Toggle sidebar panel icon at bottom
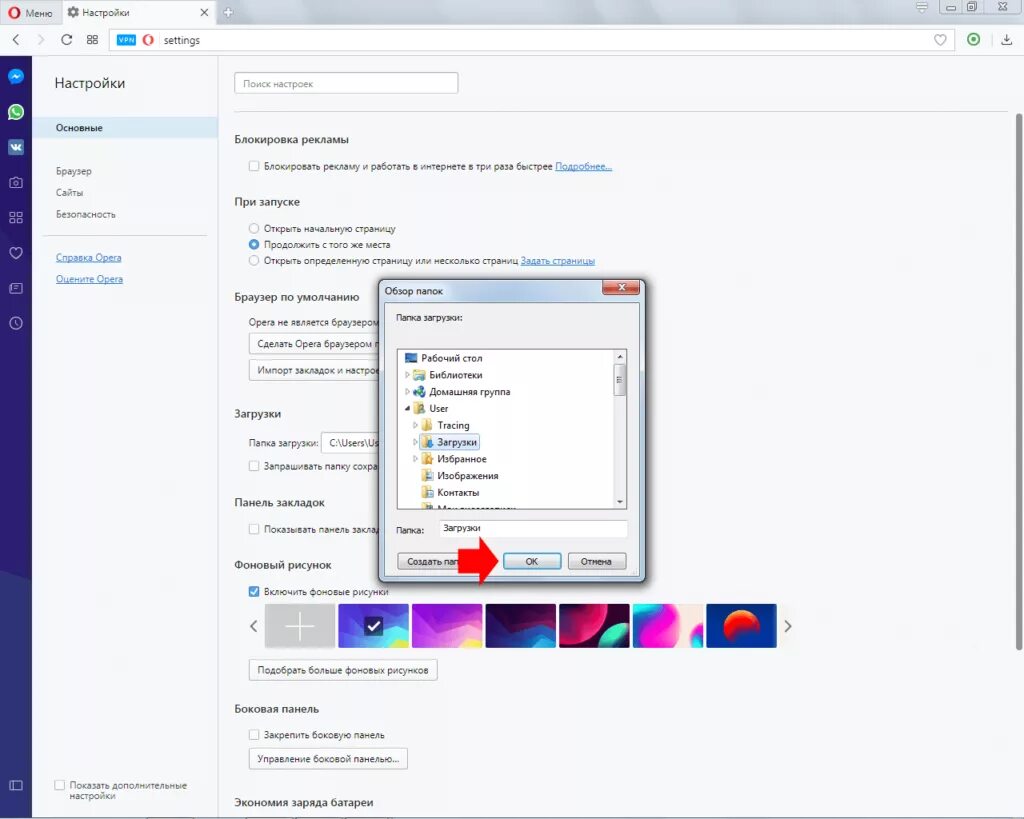The height and width of the screenshot is (819, 1024). [x=16, y=785]
